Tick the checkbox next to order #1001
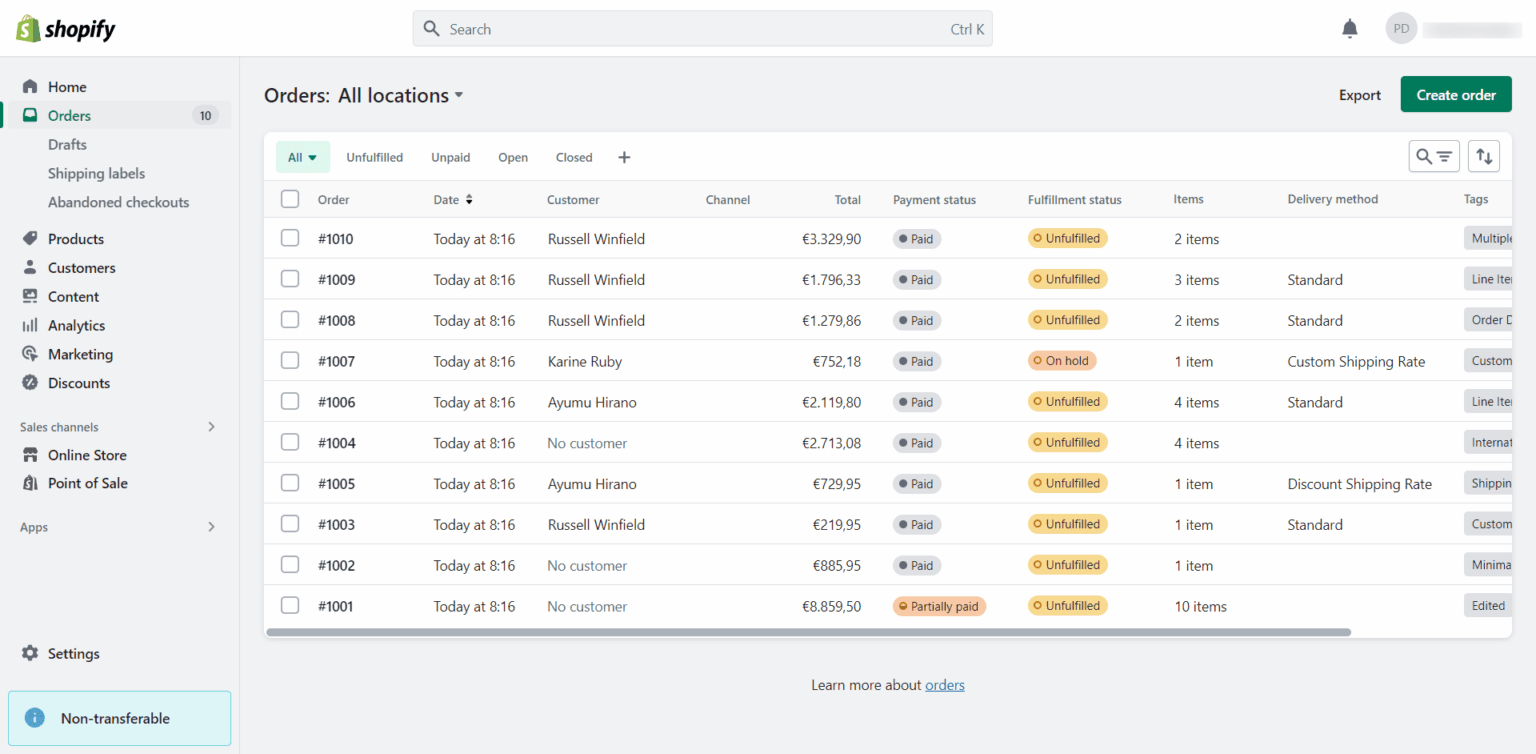This screenshot has width=1536, height=754. [x=289, y=605]
